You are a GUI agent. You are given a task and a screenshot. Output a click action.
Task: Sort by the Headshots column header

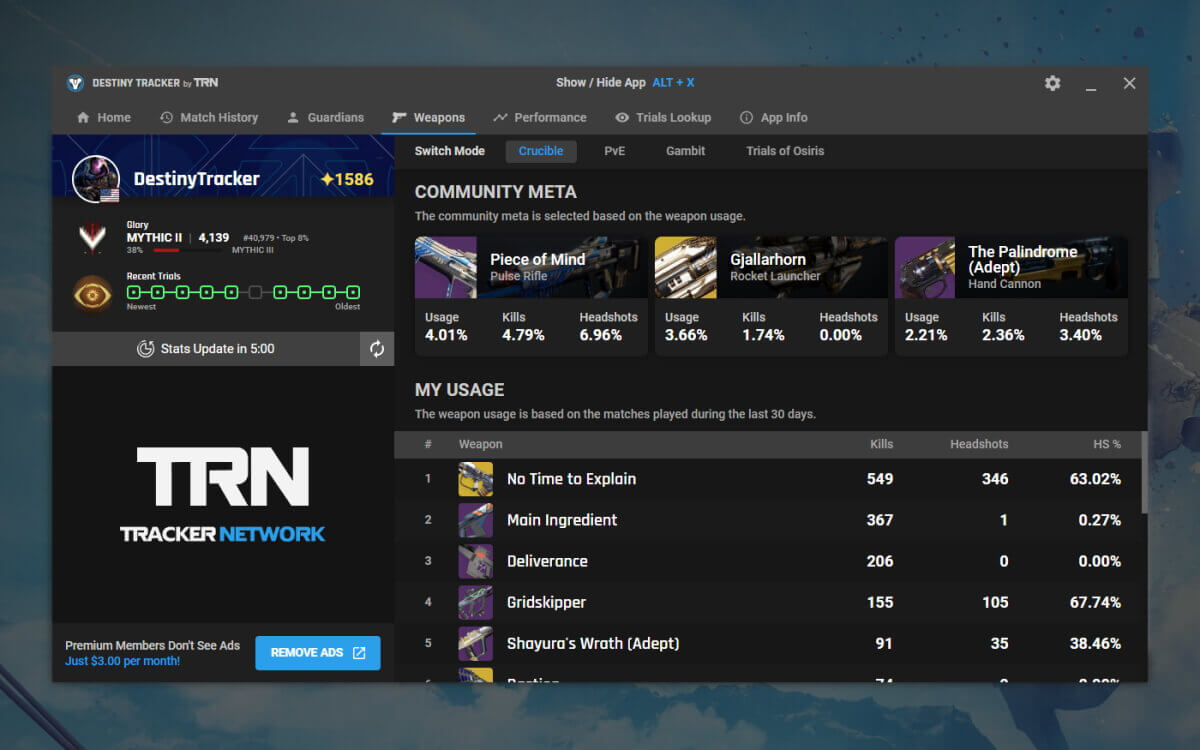tap(979, 444)
